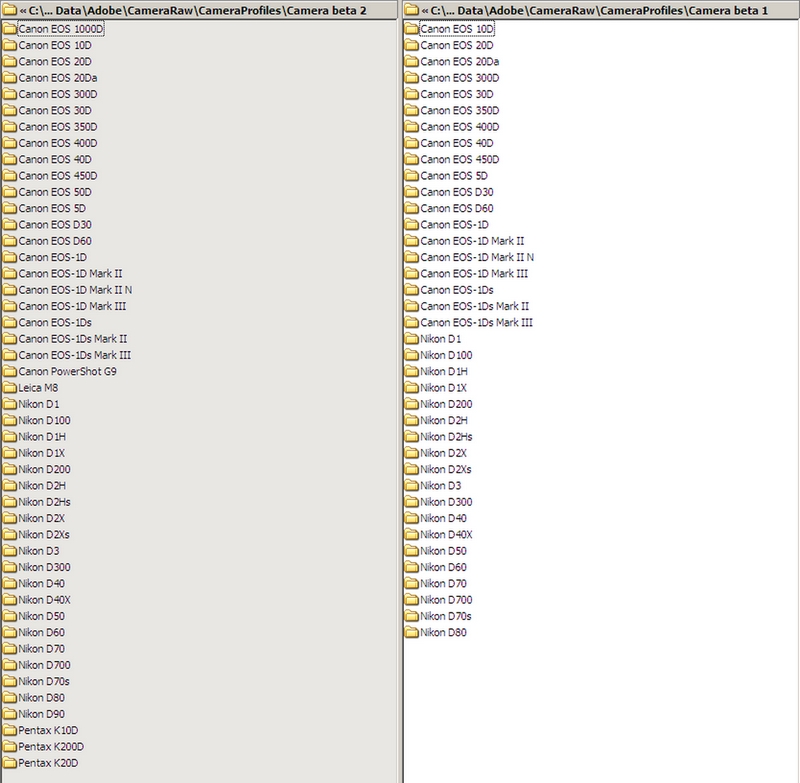Screen dimensions: 800x783
Task: Select Canon EOS 40D in beta 1 pane
Action: point(457,143)
